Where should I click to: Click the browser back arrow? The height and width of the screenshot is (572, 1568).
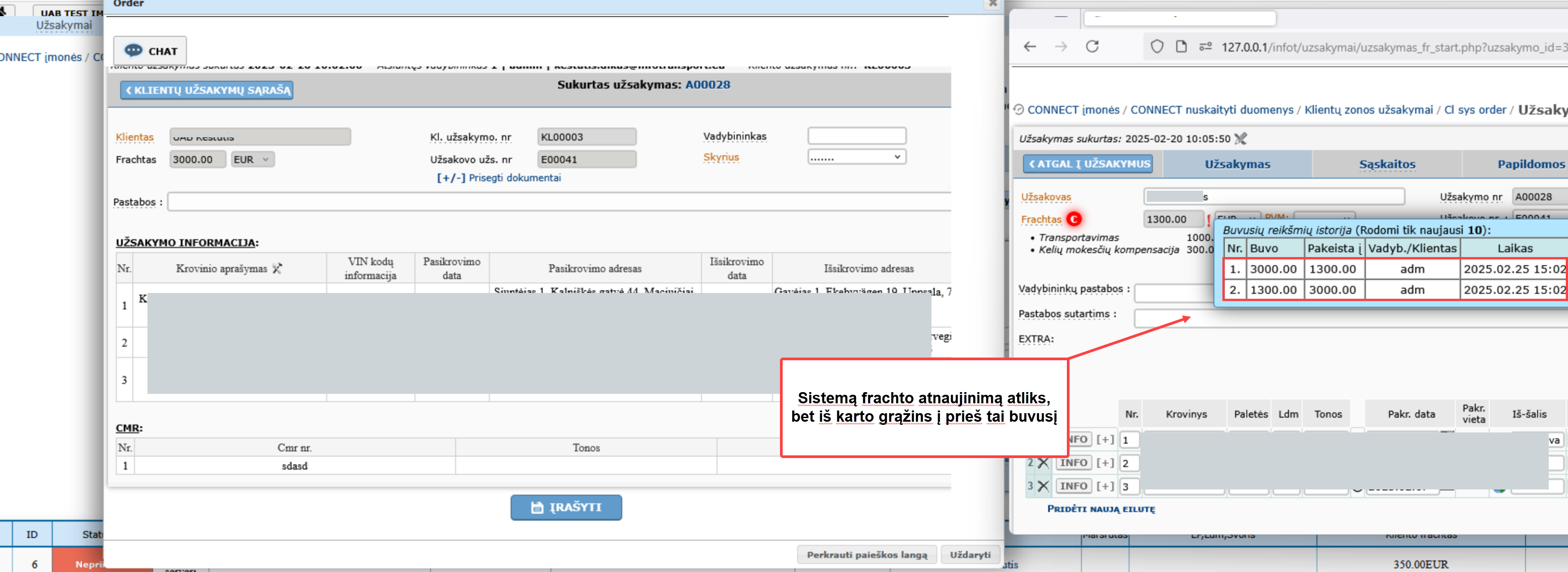tap(1030, 47)
